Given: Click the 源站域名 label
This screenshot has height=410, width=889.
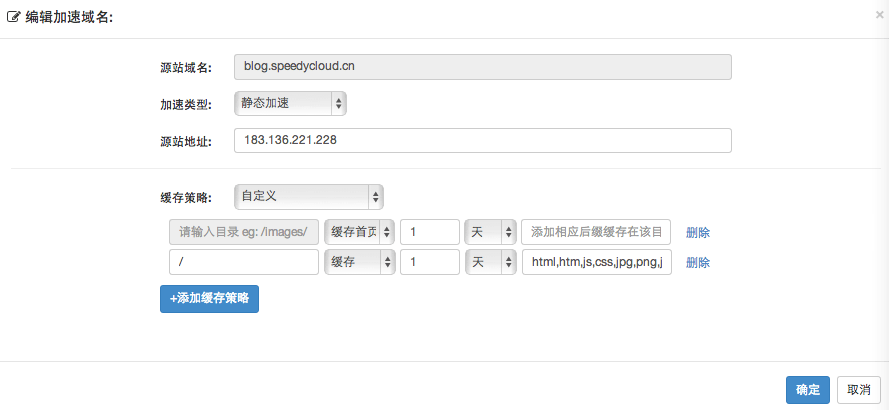Looking at the screenshot, I should (x=186, y=68).
